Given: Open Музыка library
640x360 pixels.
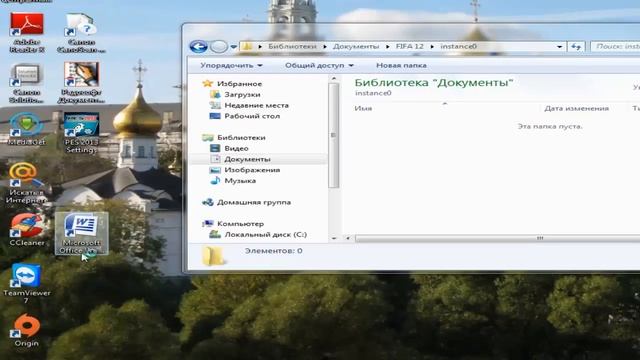Looking at the screenshot, I should pyautogui.click(x=240, y=181).
